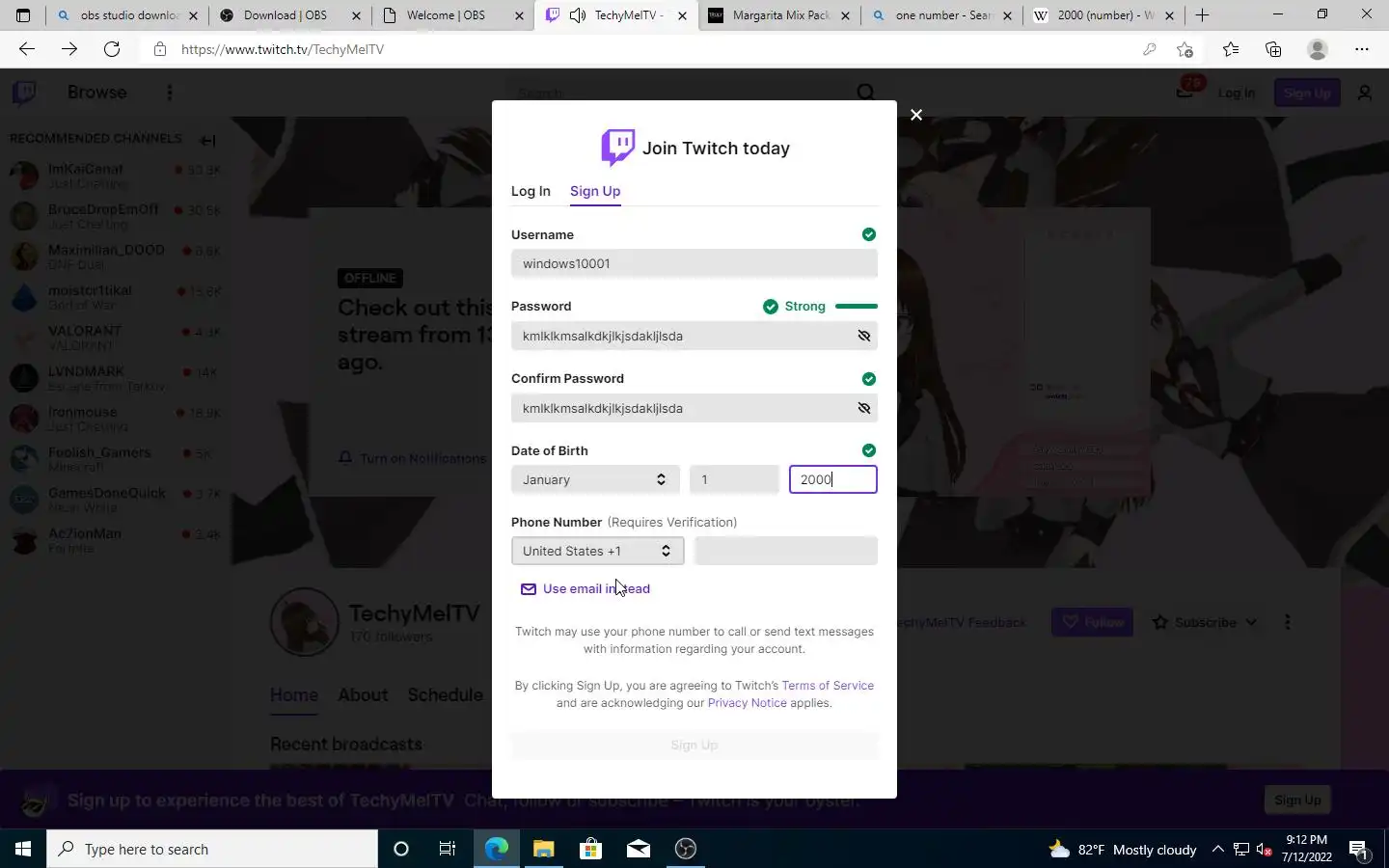Select the About tab on channel page

click(x=363, y=695)
